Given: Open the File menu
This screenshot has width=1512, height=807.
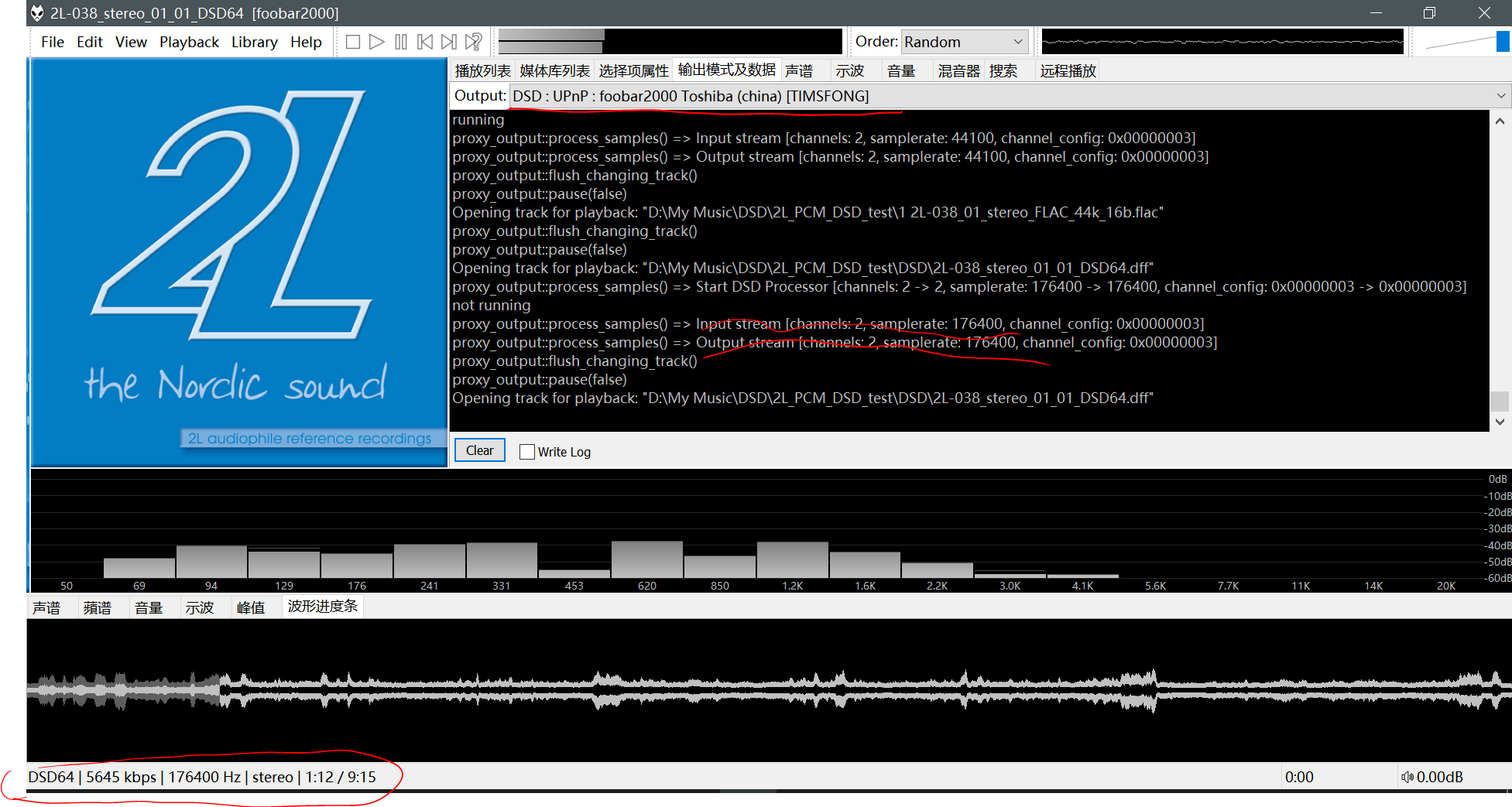Looking at the screenshot, I should click(x=53, y=42).
